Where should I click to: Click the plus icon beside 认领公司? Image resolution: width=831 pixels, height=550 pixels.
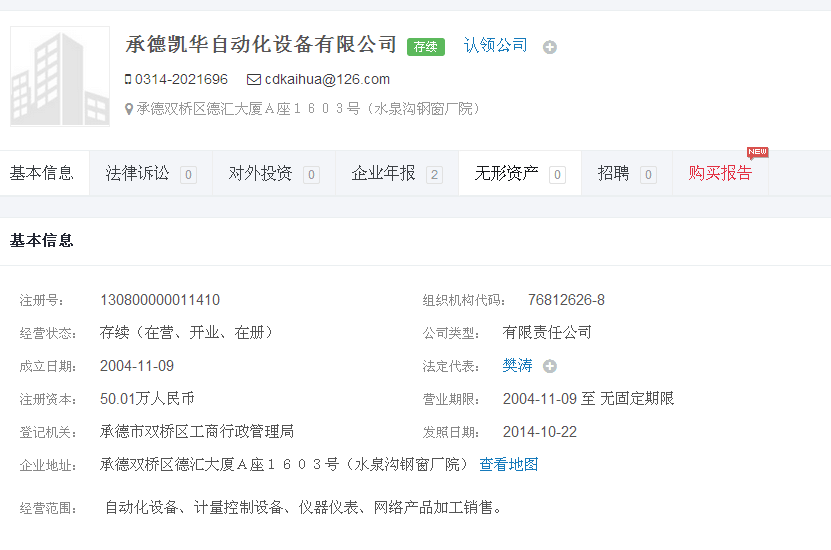point(549,47)
